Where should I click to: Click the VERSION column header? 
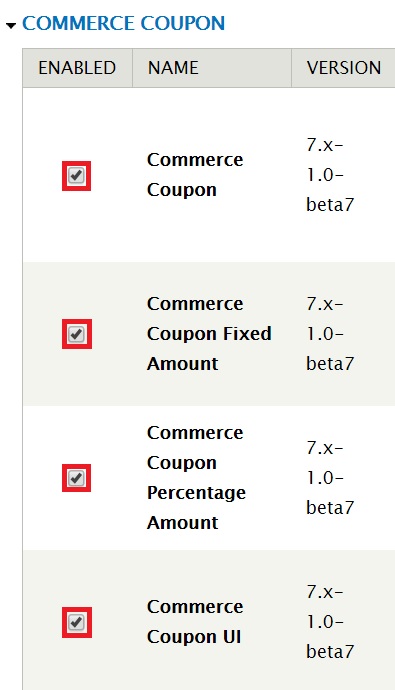(344, 68)
